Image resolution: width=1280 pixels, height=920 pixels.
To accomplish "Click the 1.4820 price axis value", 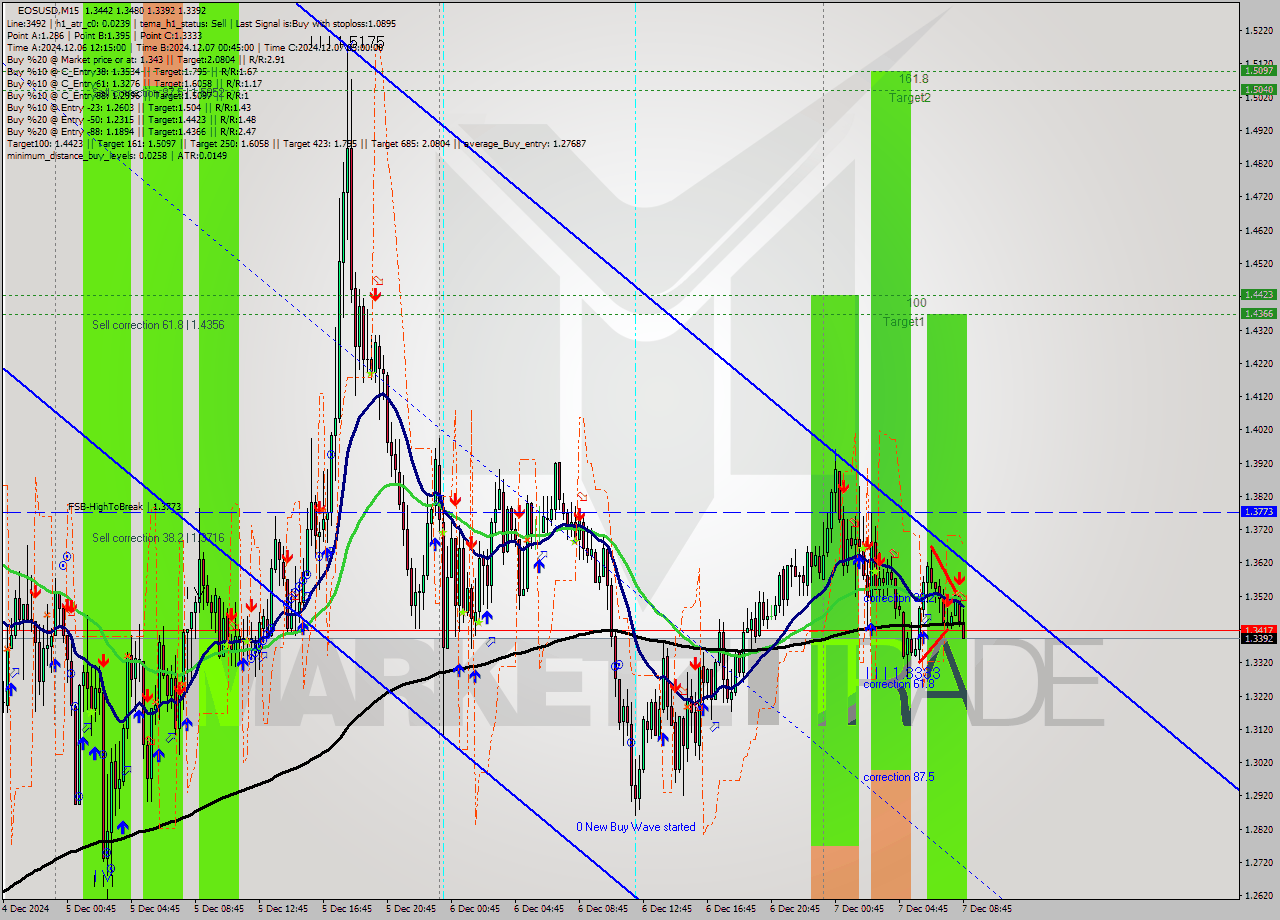I will [1258, 163].
